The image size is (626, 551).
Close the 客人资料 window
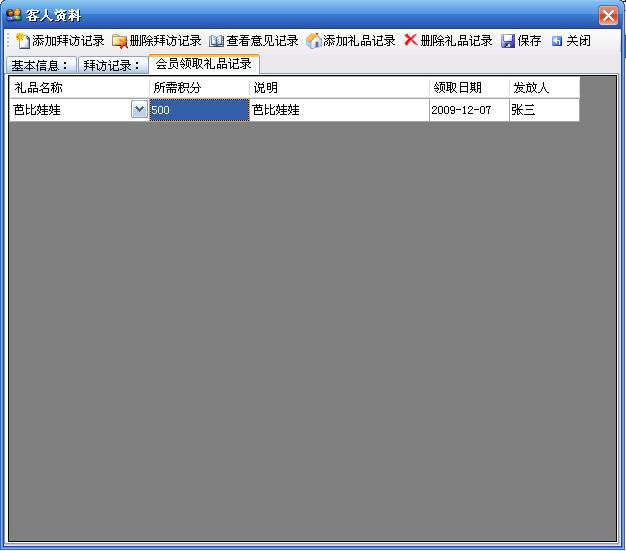click(x=608, y=16)
